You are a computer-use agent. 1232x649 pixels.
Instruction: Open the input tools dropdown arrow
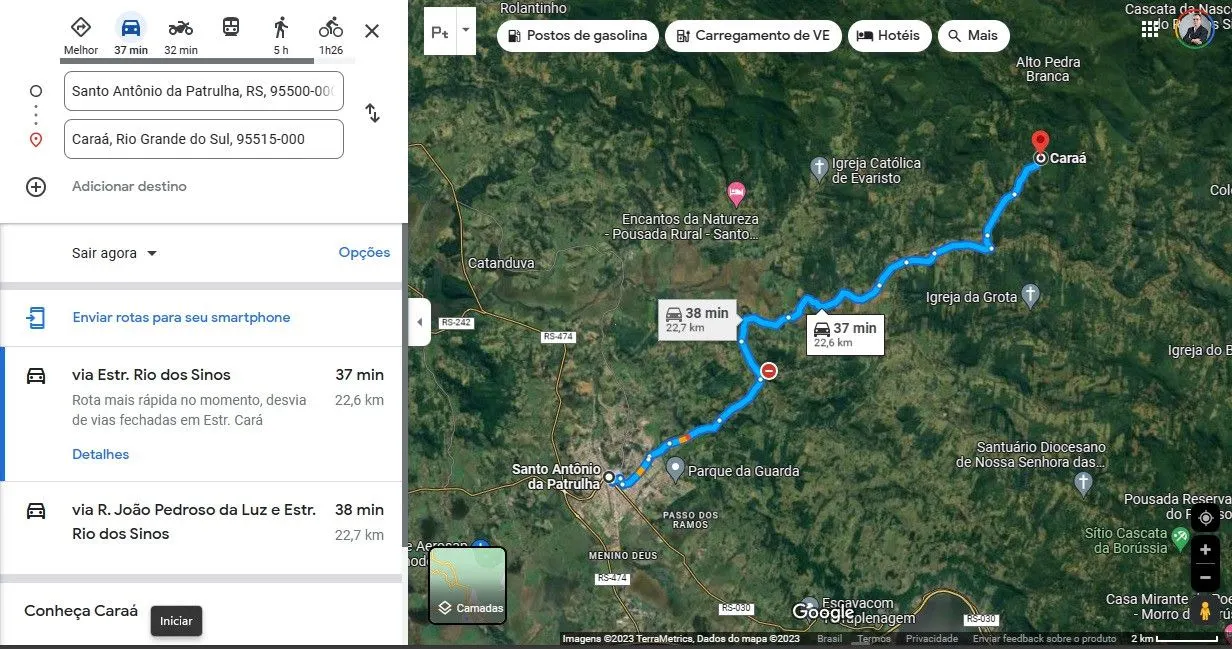click(465, 31)
